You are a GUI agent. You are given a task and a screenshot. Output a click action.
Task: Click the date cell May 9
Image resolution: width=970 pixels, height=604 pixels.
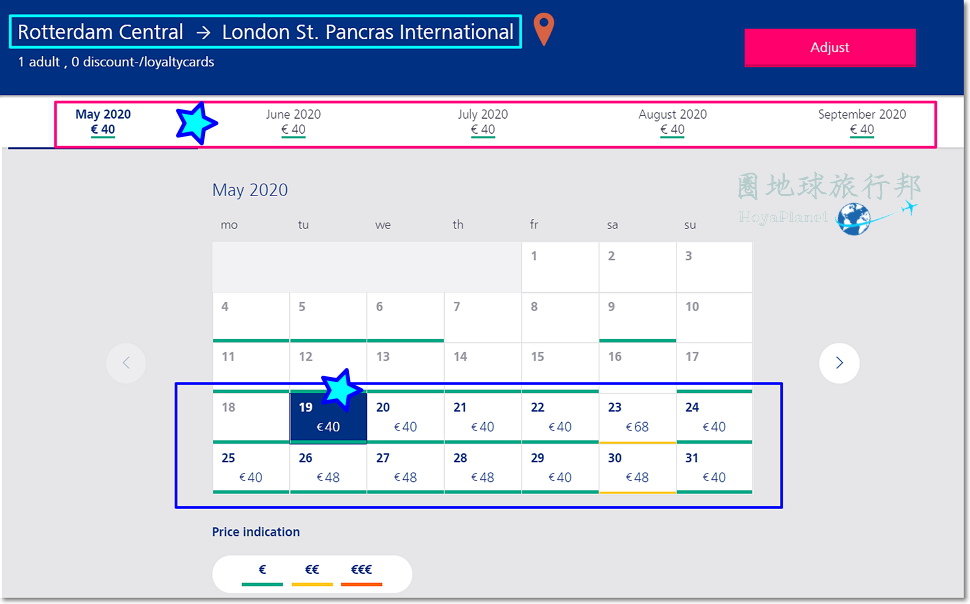click(637, 317)
